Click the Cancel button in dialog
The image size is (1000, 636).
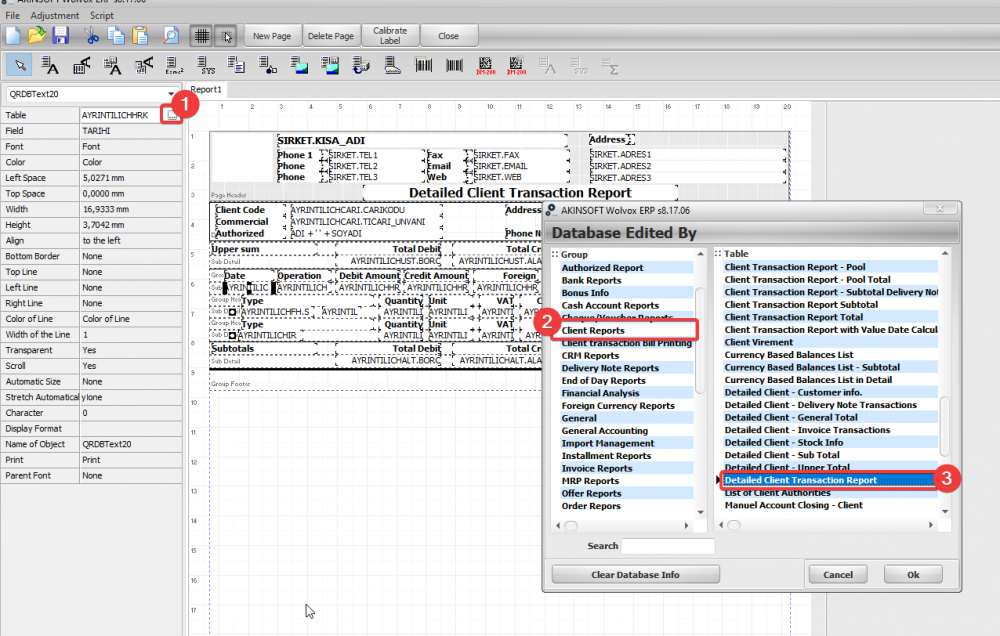click(x=838, y=575)
